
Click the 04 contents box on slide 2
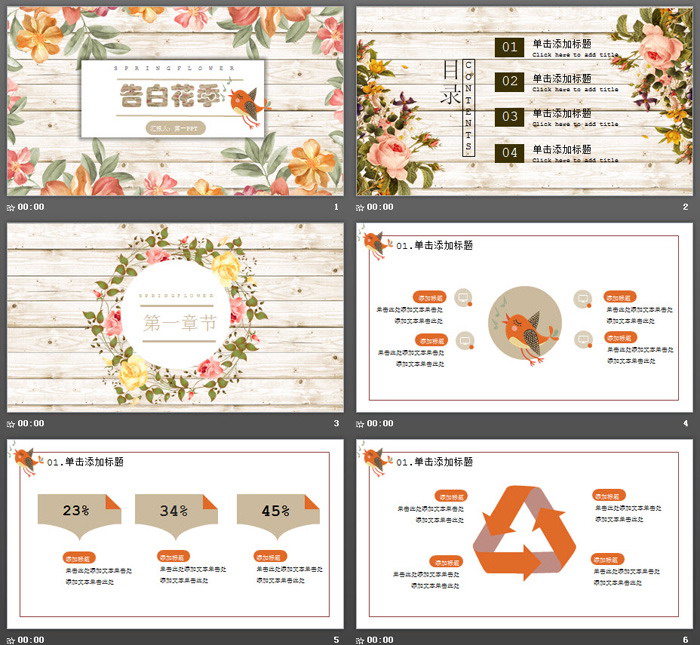[x=510, y=152]
